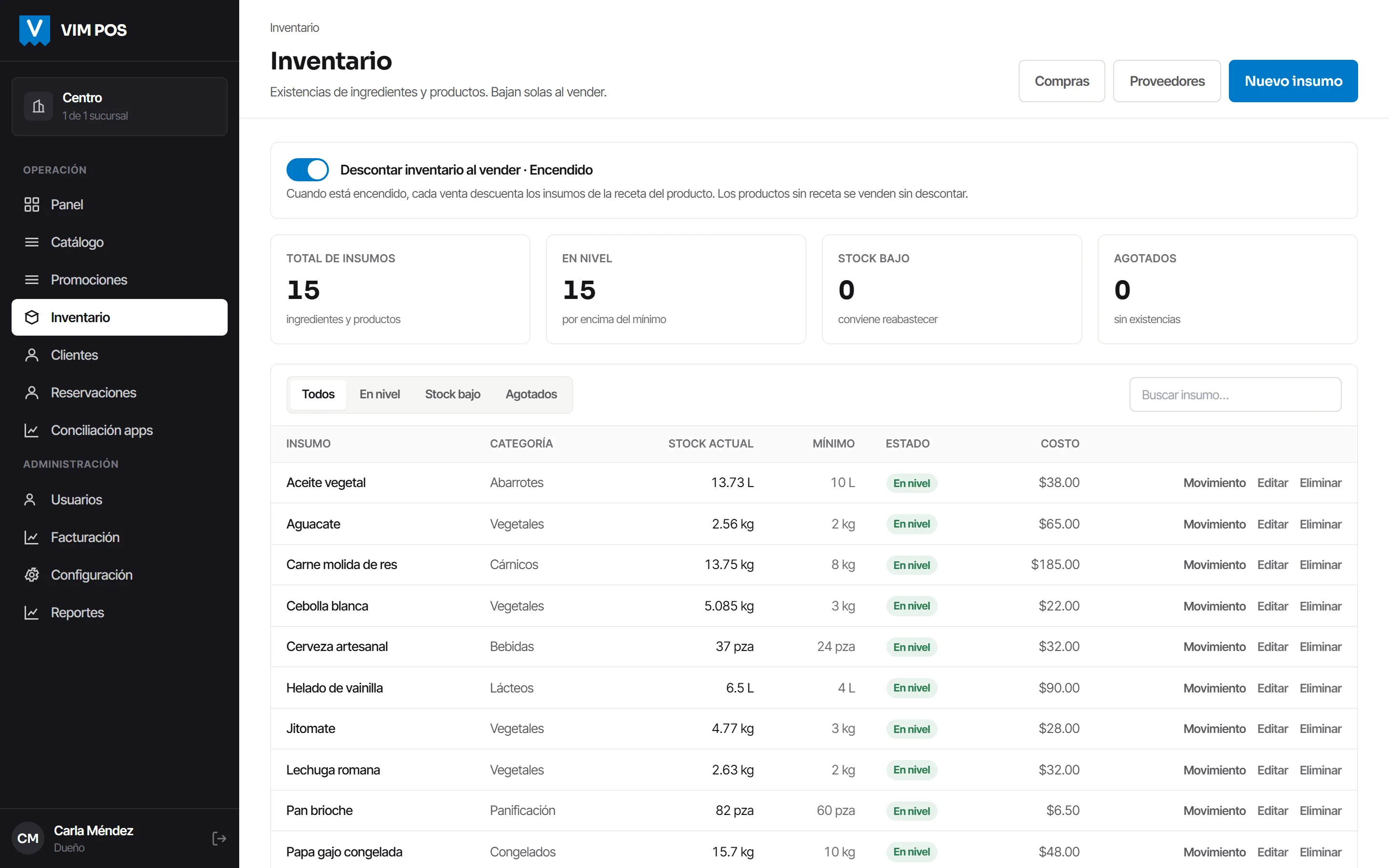The height and width of the screenshot is (868, 1389).
Task: Click the Inventario breadcrumb text
Action: click(x=295, y=27)
